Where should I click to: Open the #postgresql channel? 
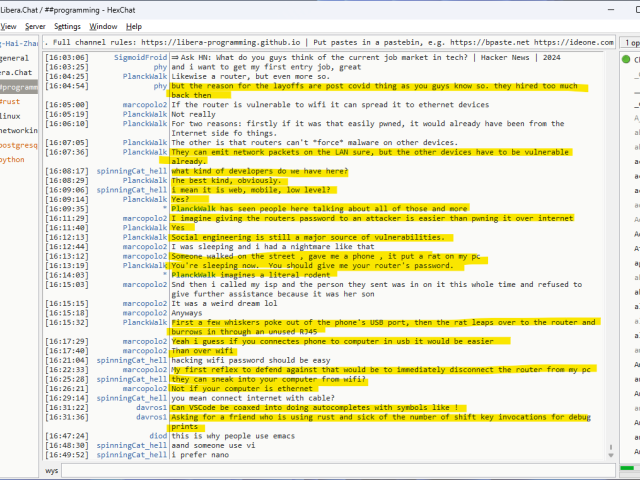(18, 145)
